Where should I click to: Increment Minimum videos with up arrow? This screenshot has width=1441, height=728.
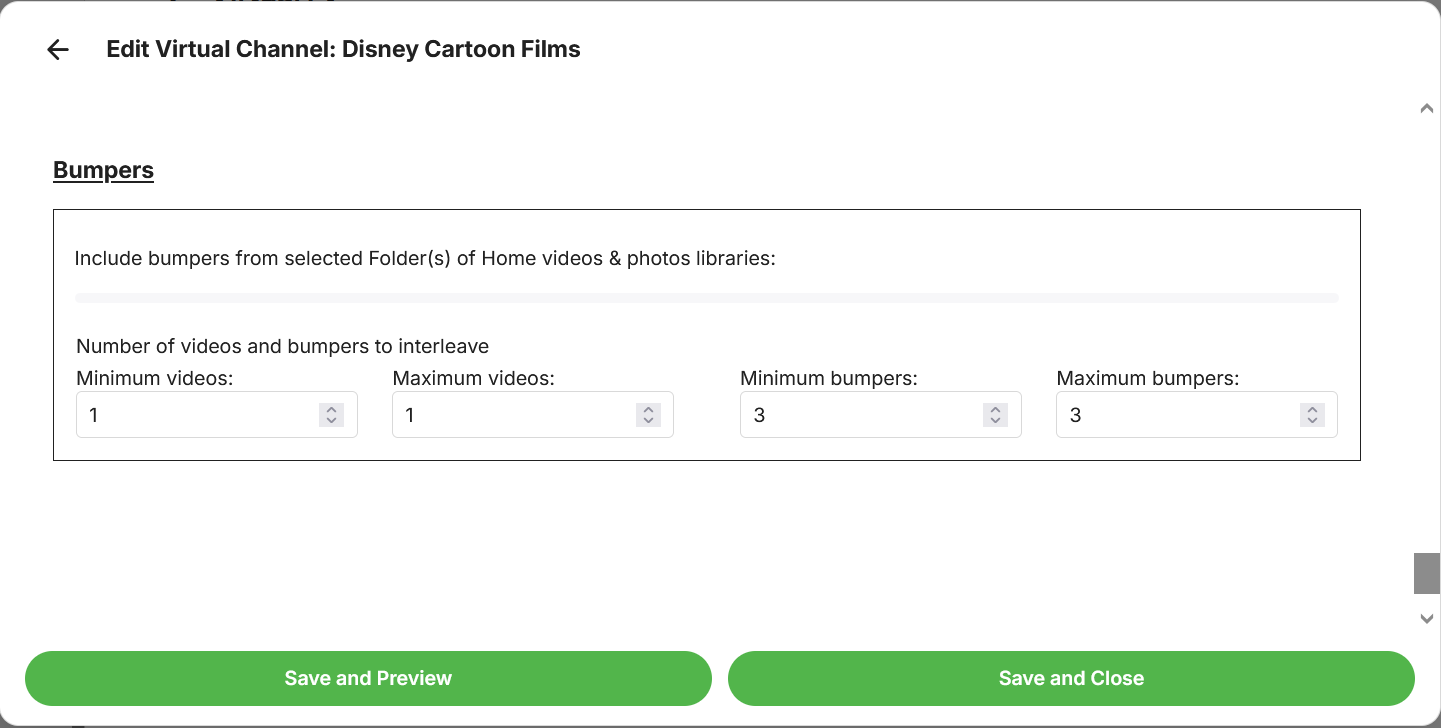(x=331, y=409)
